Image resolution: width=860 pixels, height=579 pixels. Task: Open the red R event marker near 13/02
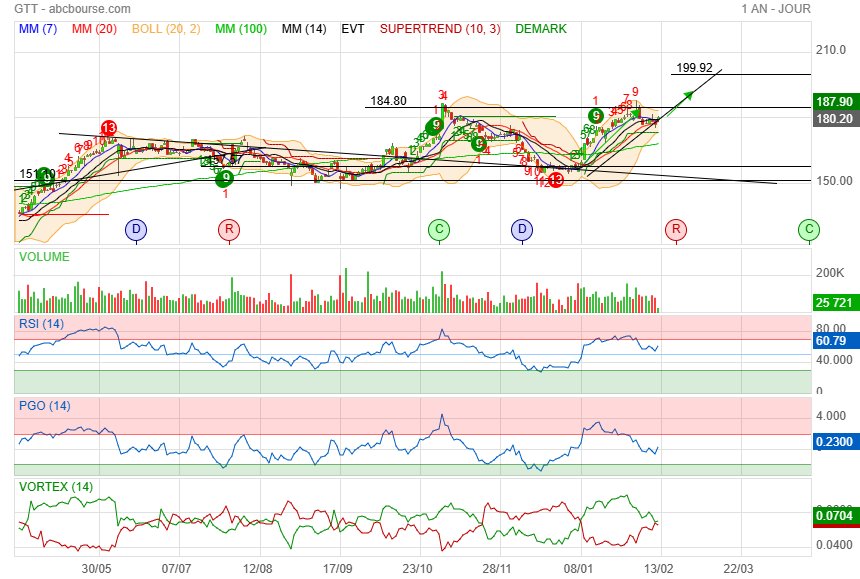pos(676,230)
